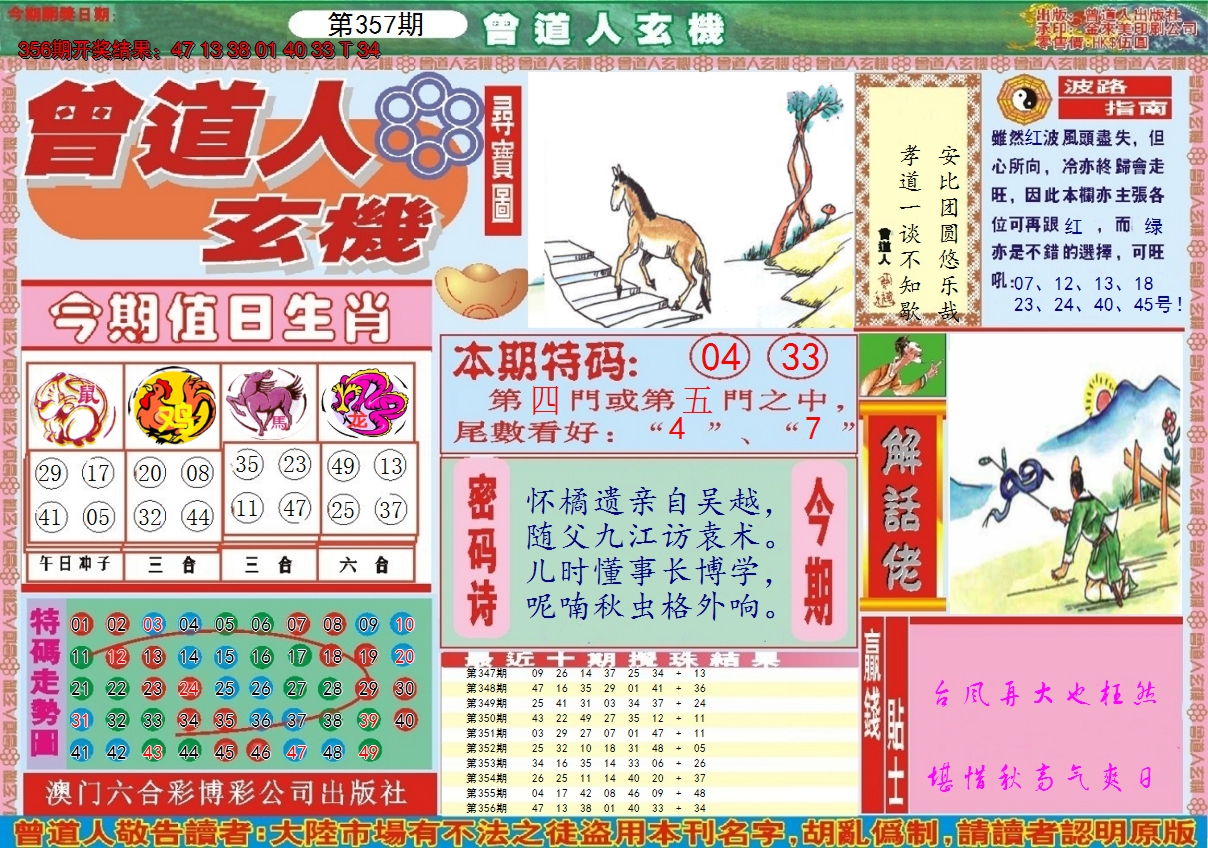Click trend chart ball 31

tap(81, 720)
